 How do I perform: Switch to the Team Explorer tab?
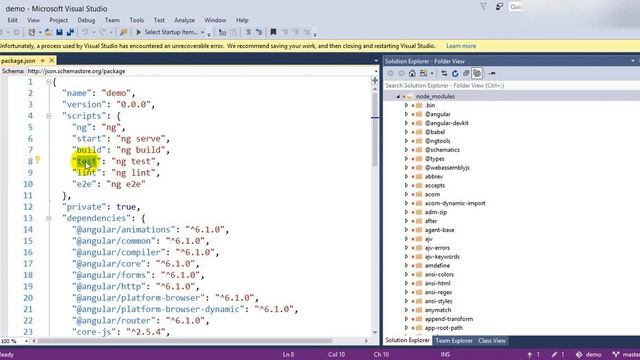click(454, 341)
